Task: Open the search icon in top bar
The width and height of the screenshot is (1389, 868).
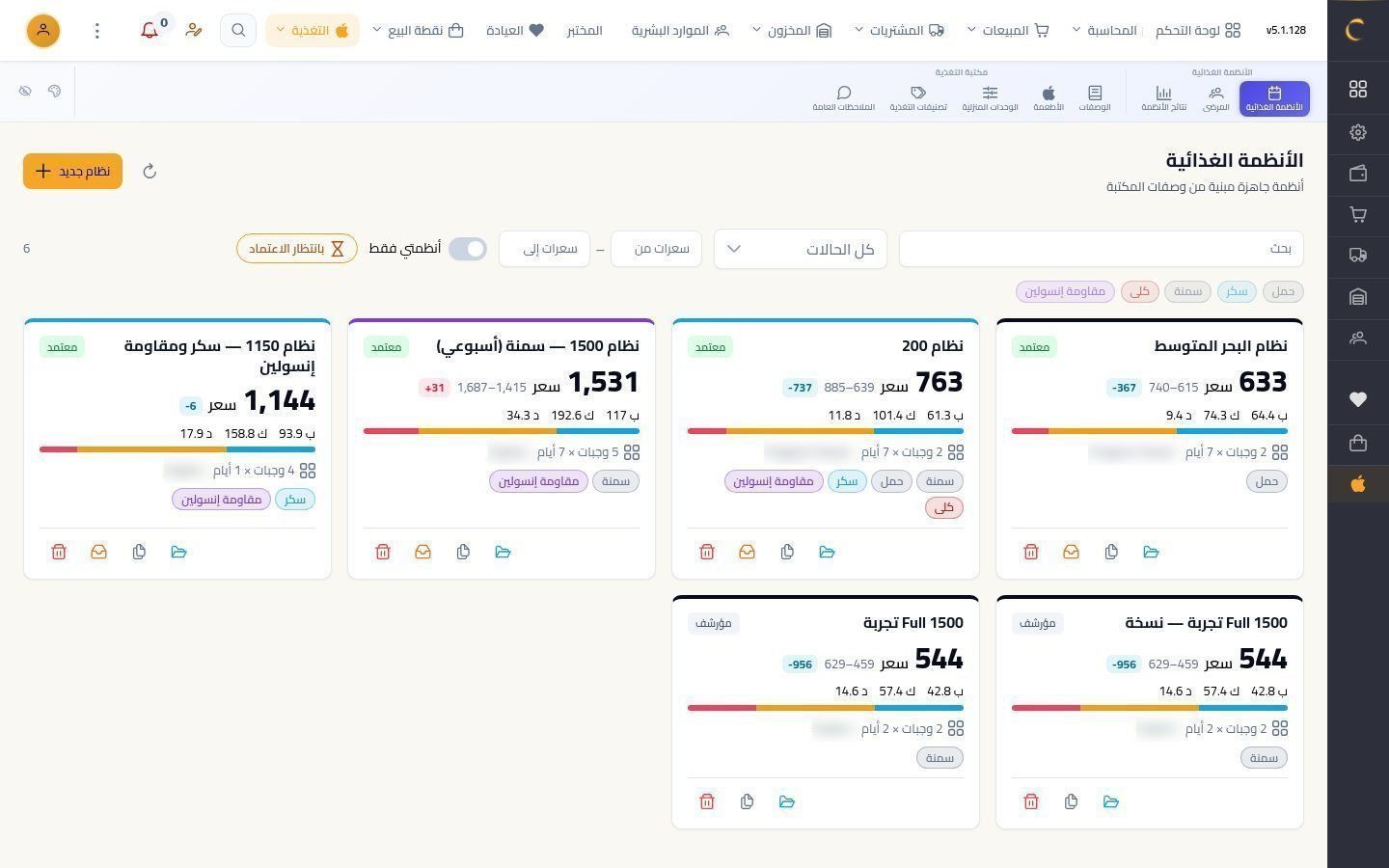Action: [x=238, y=31]
